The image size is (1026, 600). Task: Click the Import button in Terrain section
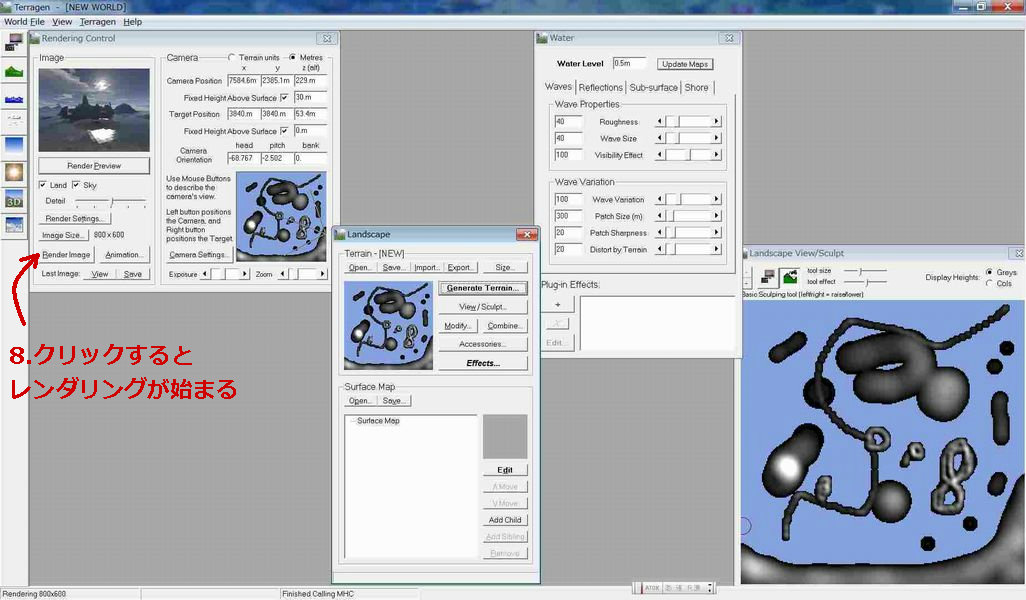pos(427,268)
